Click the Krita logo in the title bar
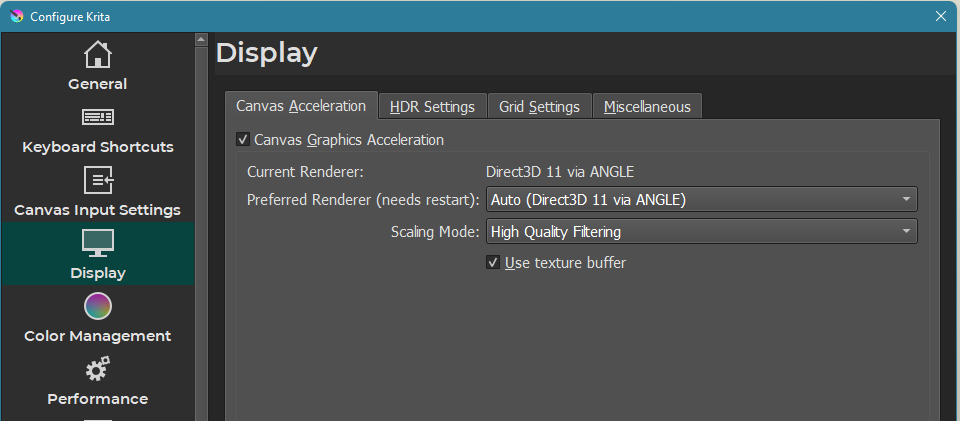The height and width of the screenshot is (421, 960). (15, 15)
